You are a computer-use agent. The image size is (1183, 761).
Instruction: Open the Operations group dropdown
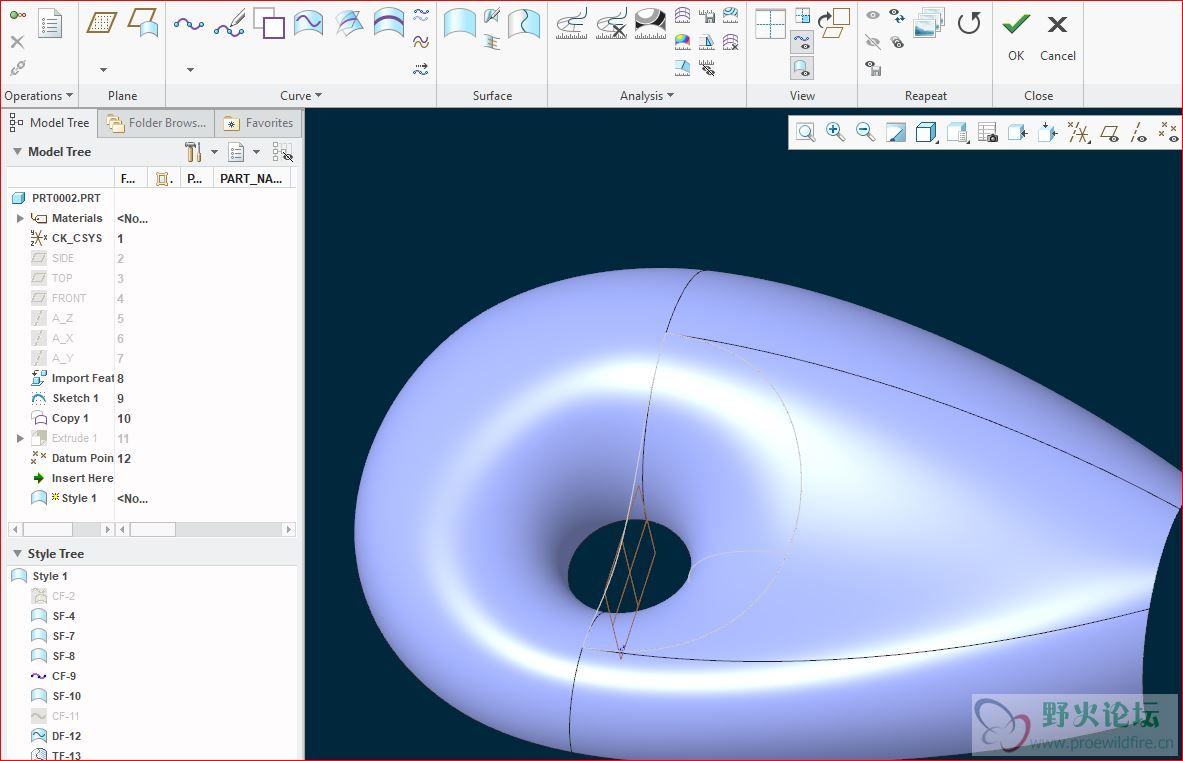(38, 96)
